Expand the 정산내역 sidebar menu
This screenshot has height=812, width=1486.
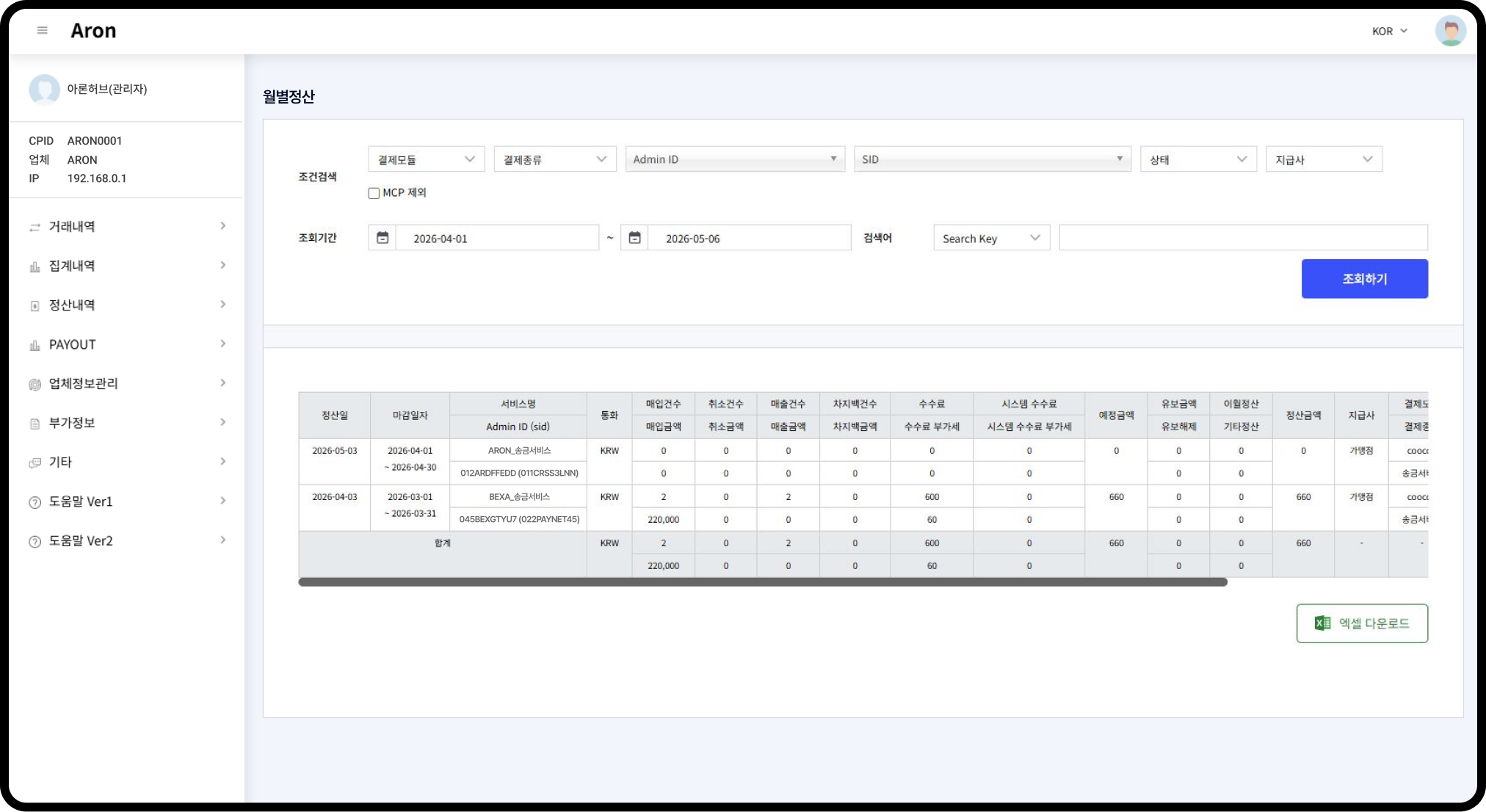126,305
